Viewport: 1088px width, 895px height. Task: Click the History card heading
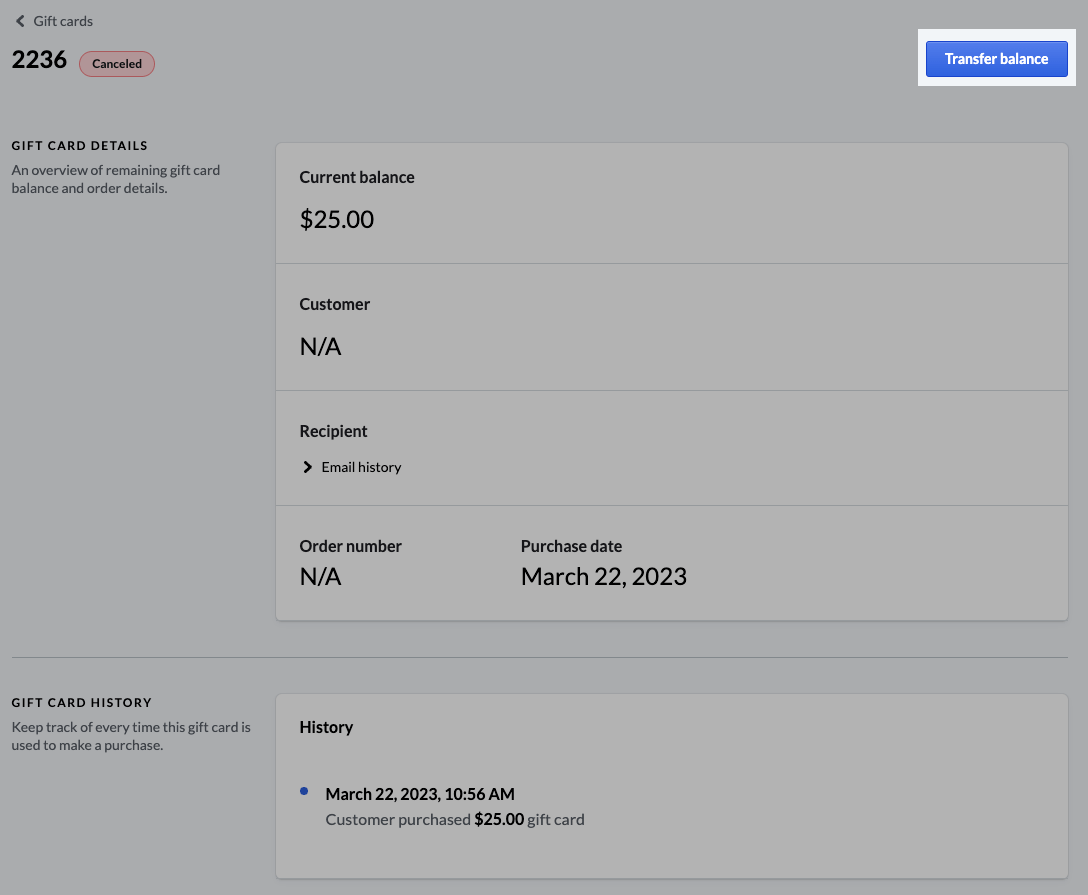(x=326, y=727)
